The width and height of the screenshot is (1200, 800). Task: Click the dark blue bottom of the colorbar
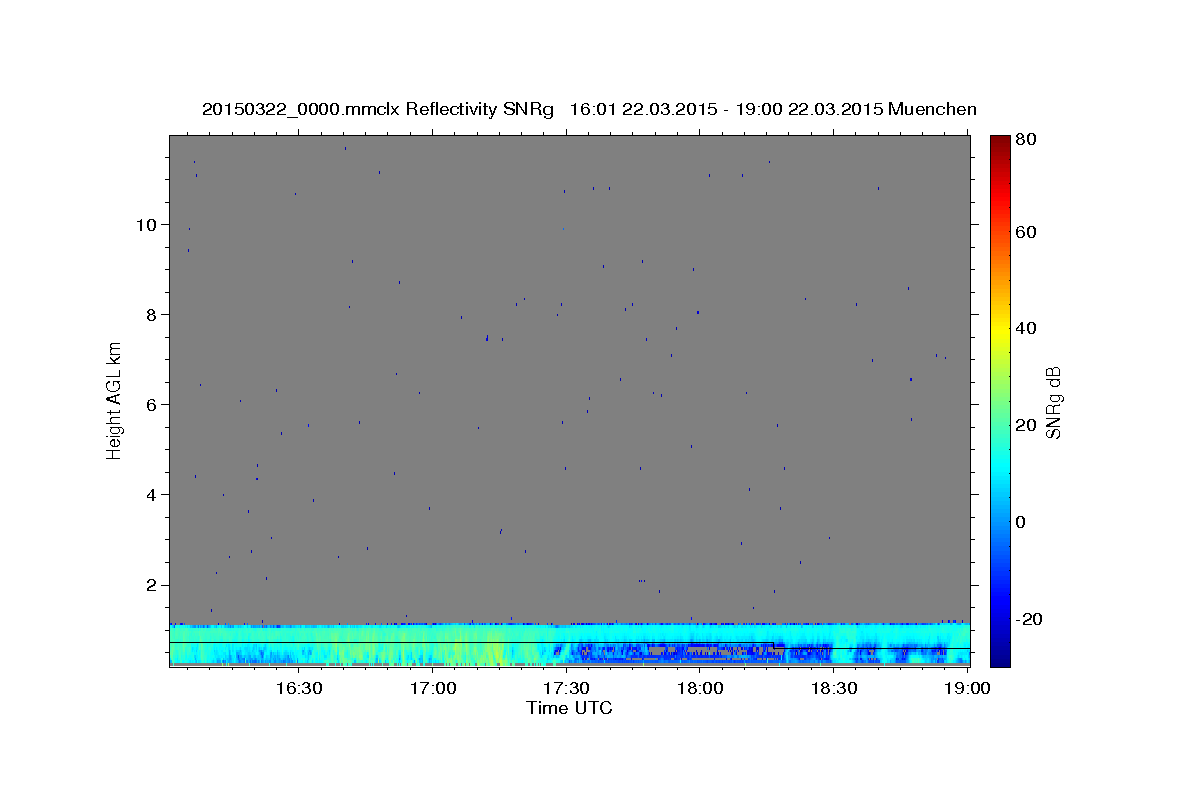(1000, 658)
